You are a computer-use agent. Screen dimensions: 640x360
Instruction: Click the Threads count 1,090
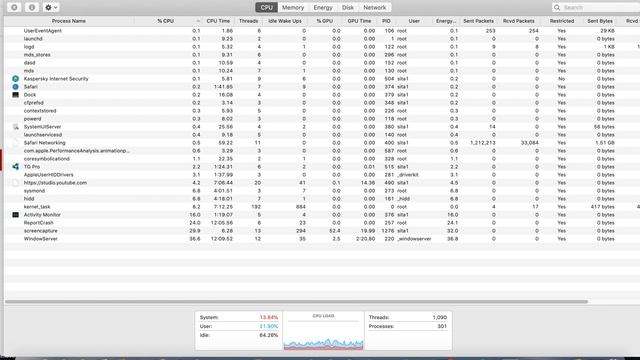(x=440, y=318)
